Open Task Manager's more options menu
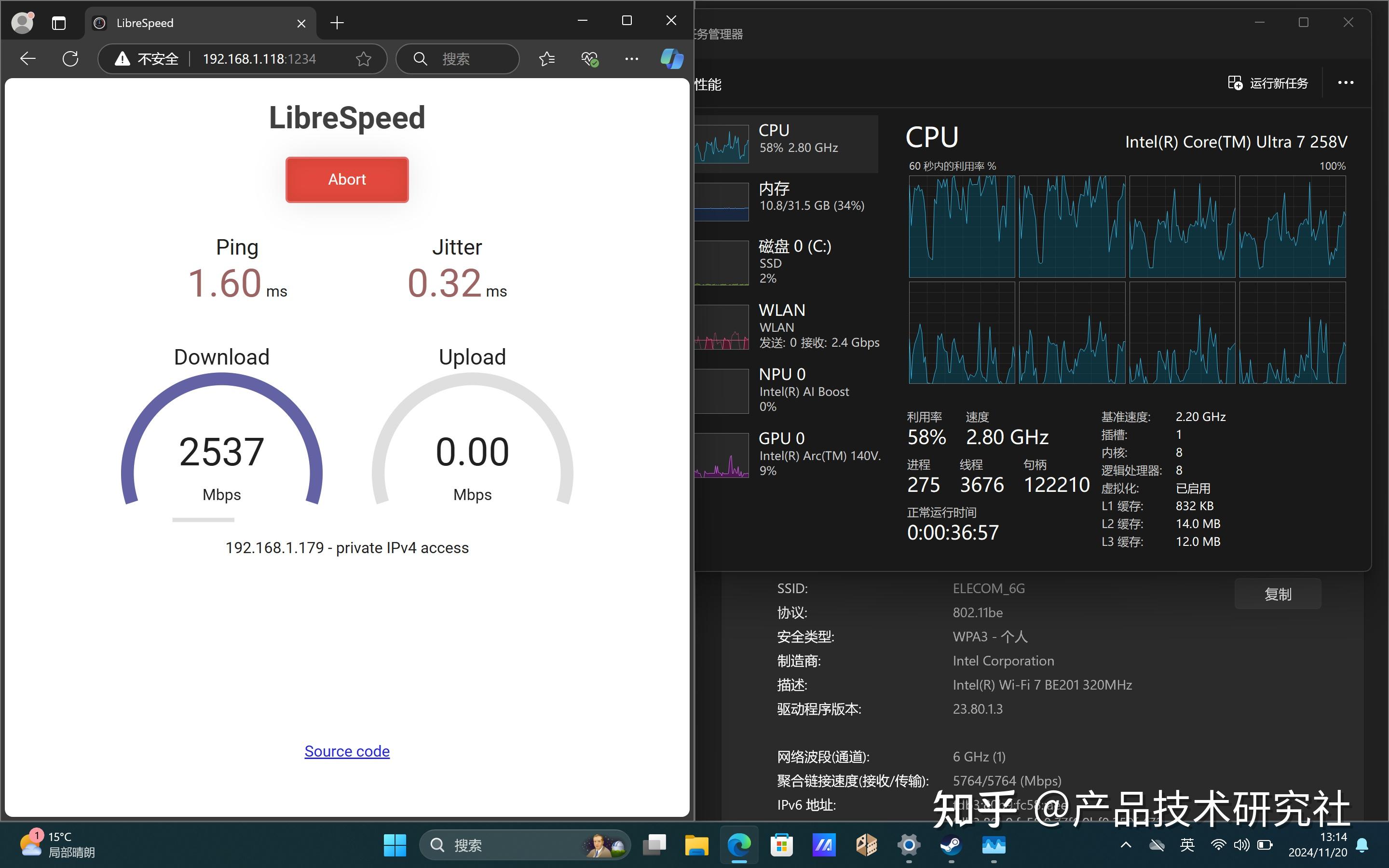The image size is (1389, 868). coord(1346,82)
